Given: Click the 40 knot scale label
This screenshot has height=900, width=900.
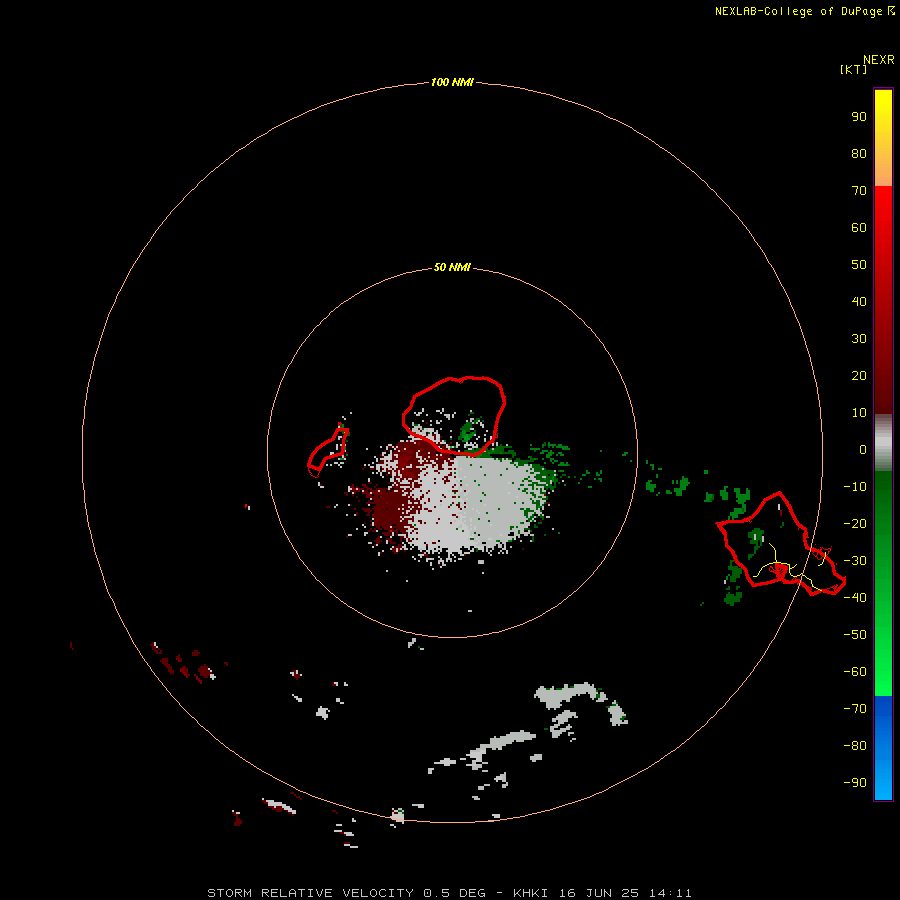Looking at the screenshot, I should [859, 301].
